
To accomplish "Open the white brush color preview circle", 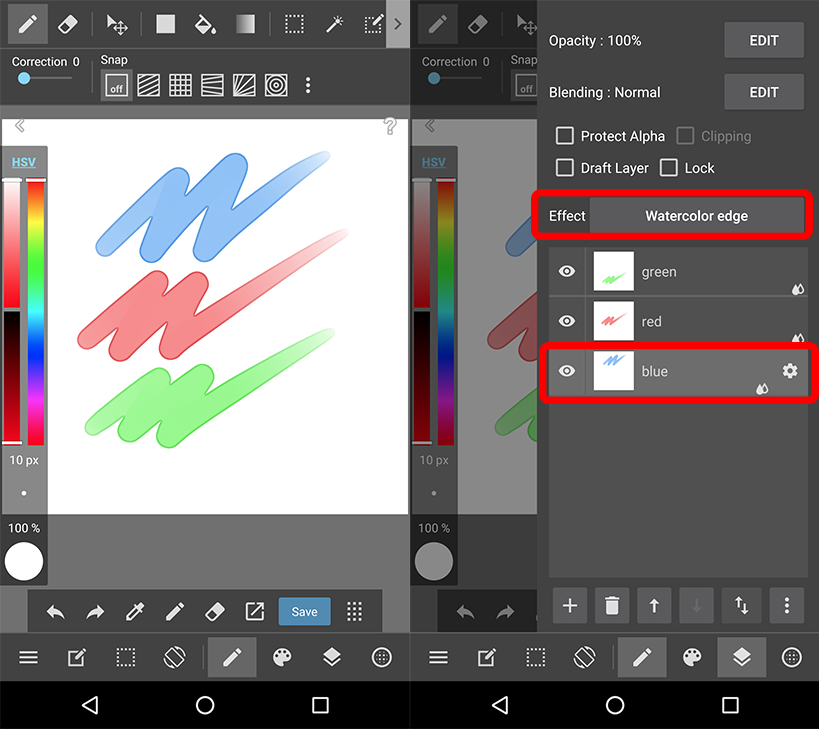I will 24,561.
